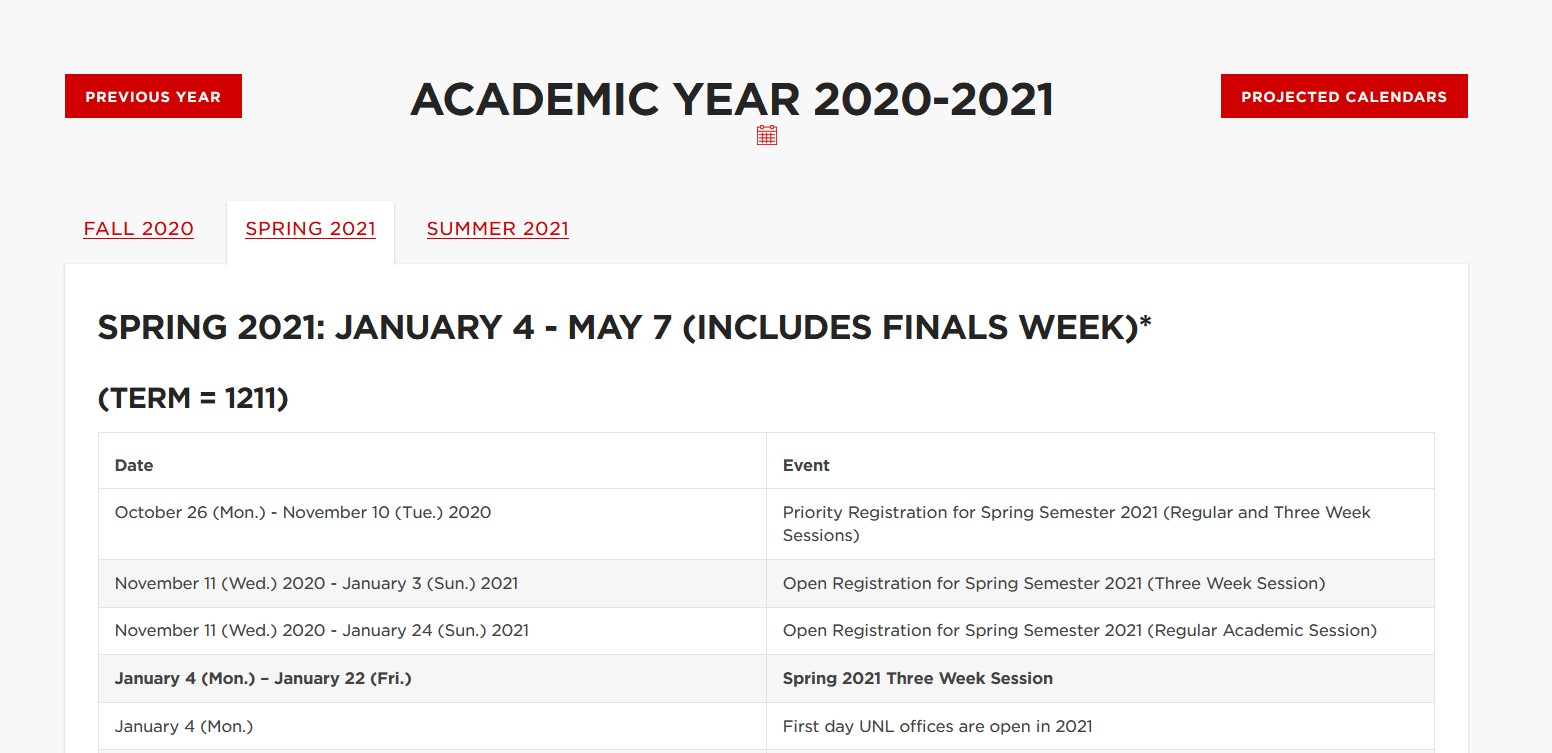Click the Term = 1211 subheading

tap(193, 399)
